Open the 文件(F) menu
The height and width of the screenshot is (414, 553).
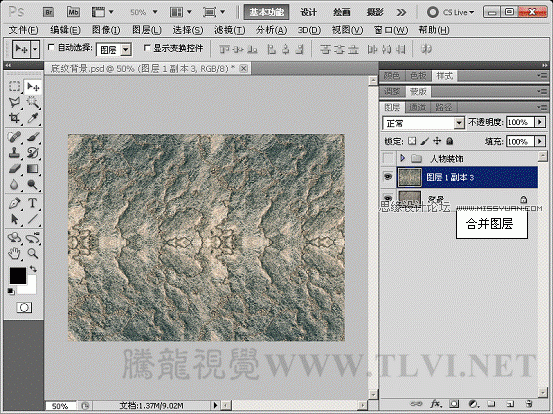[x=23, y=30]
